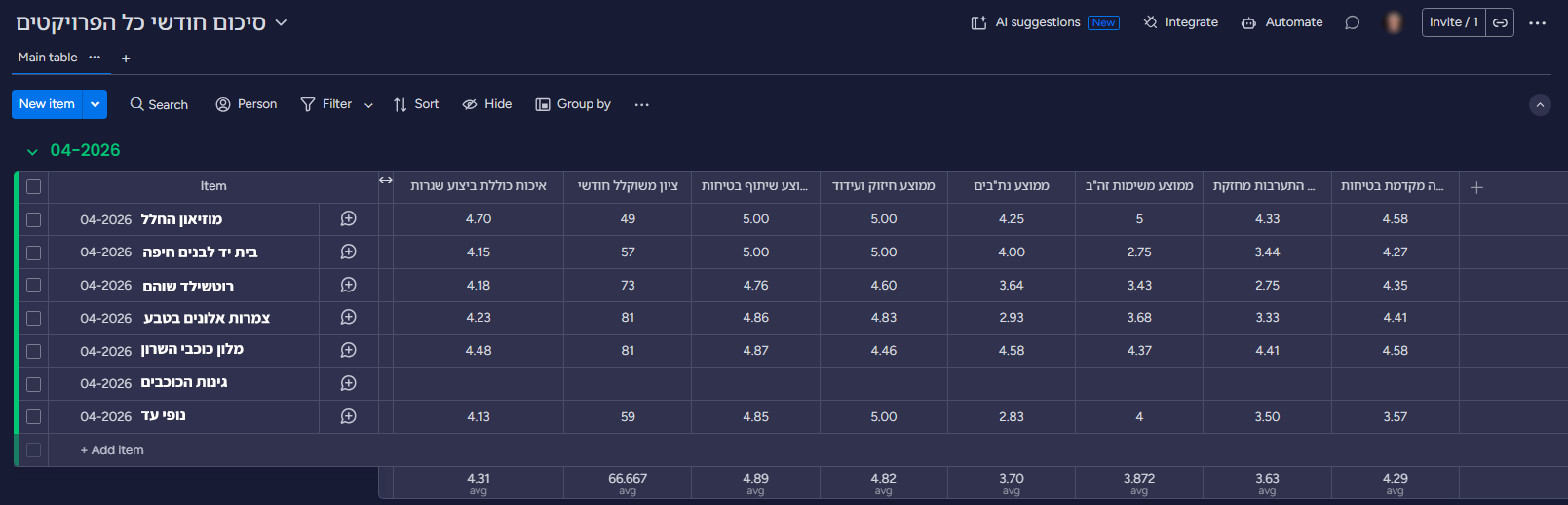1568x505 pixels.
Task: Click + Add item row
Action: pyautogui.click(x=112, y=450)
